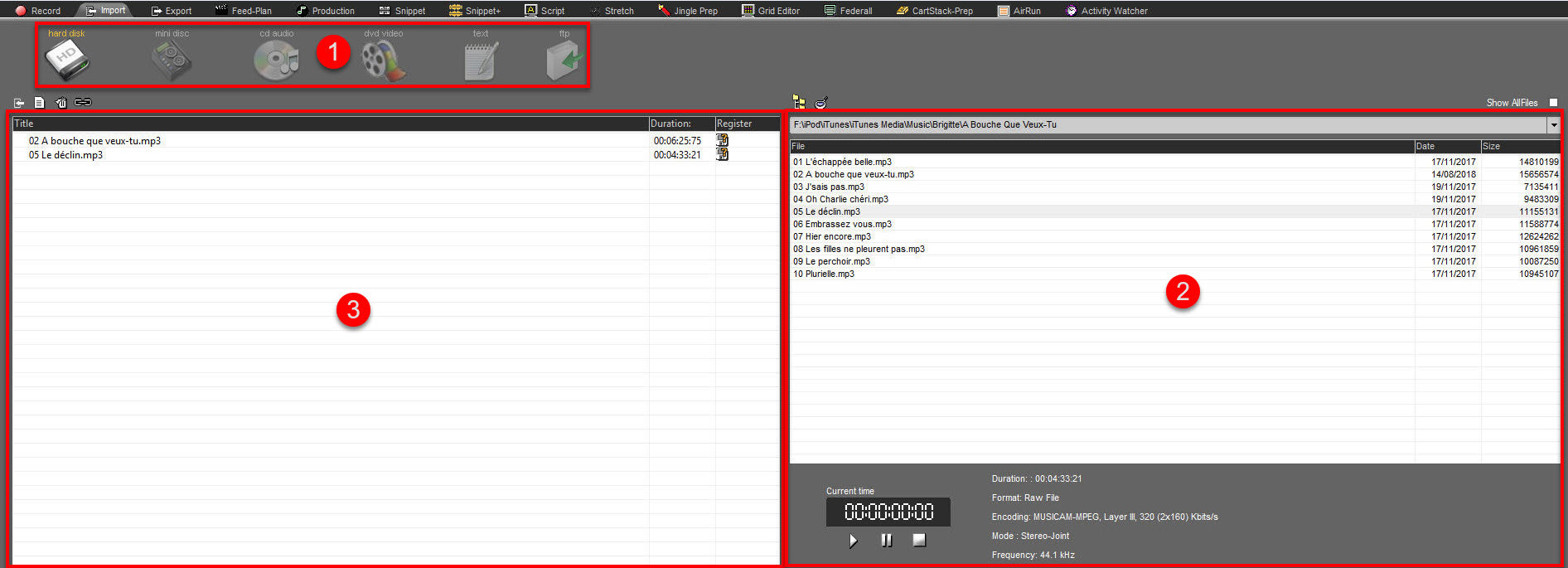The image size is (1568, 568).
Task: Start playback with the play button
Action: click(x=854, y=541)
